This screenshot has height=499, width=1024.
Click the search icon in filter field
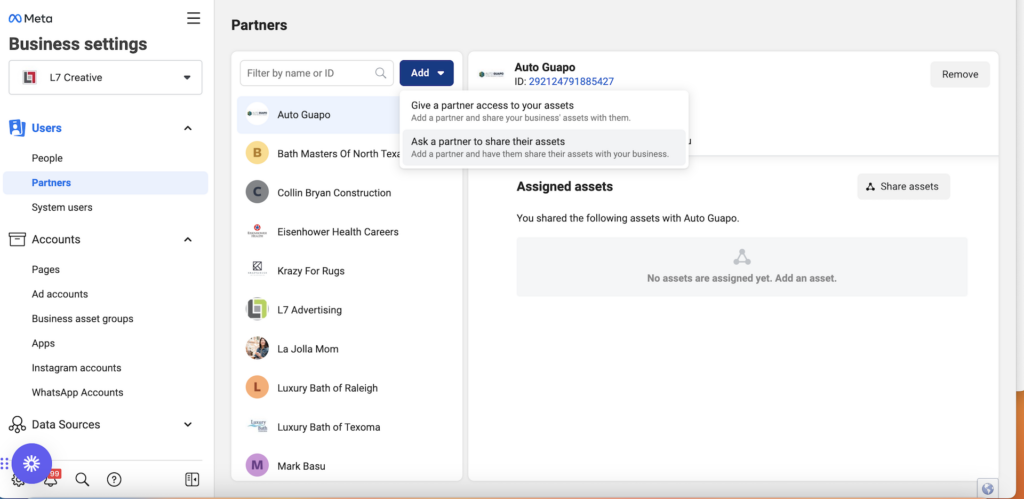(x=380, y=73)
